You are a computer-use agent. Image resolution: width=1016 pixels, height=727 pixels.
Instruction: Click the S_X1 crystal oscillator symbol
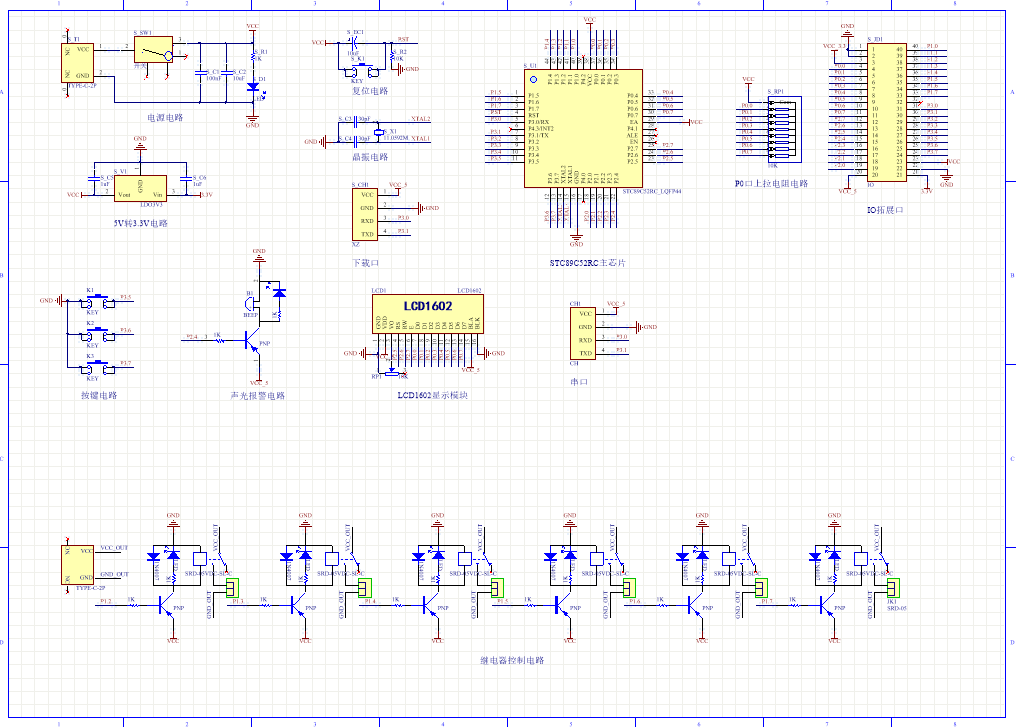[378, 133]
